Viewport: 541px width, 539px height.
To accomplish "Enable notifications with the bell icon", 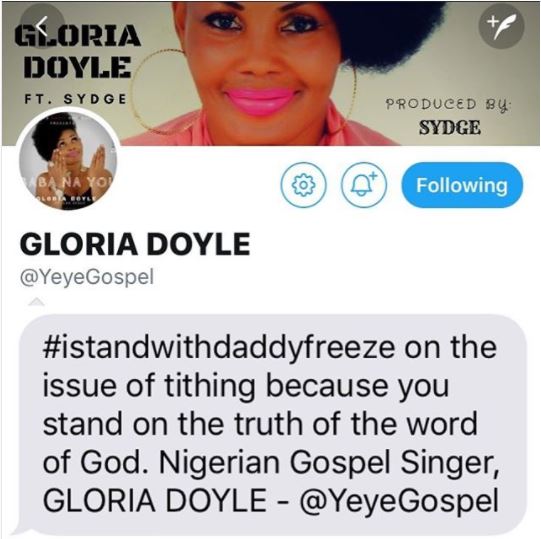I will point(364,185).
